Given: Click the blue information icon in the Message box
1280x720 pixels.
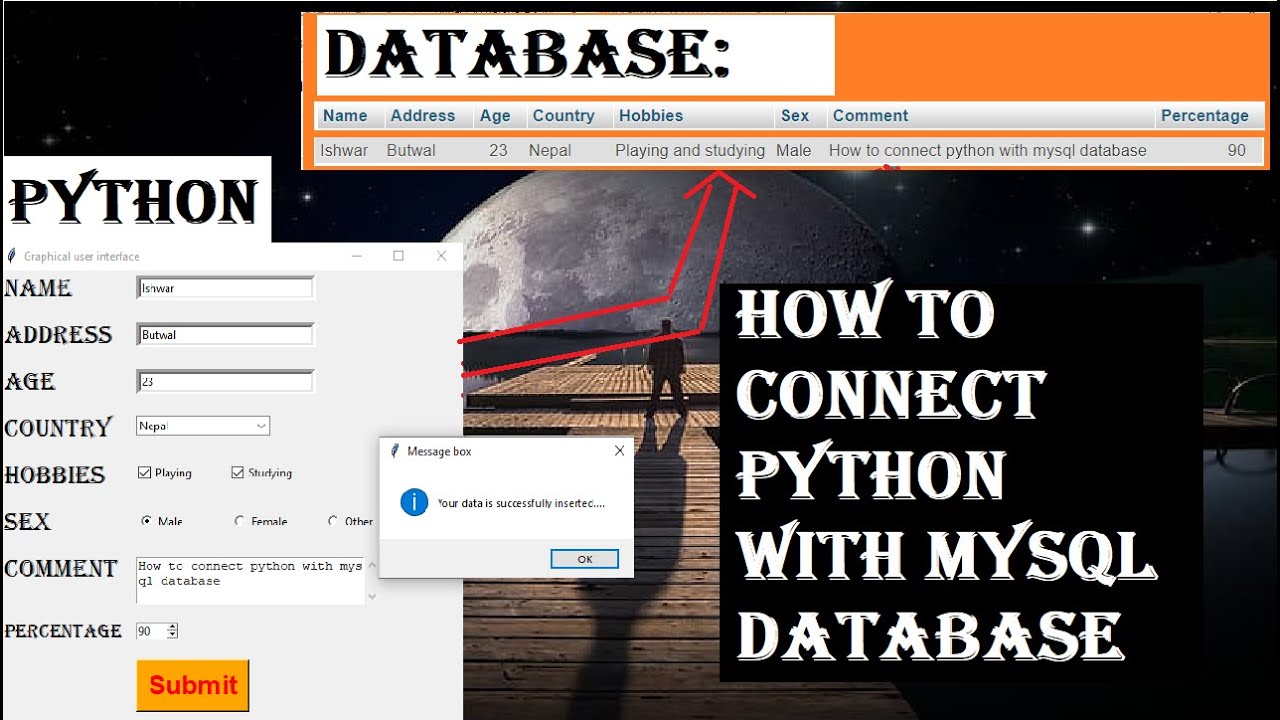Looking at the screenshot, I should click(x=414, y=502).
